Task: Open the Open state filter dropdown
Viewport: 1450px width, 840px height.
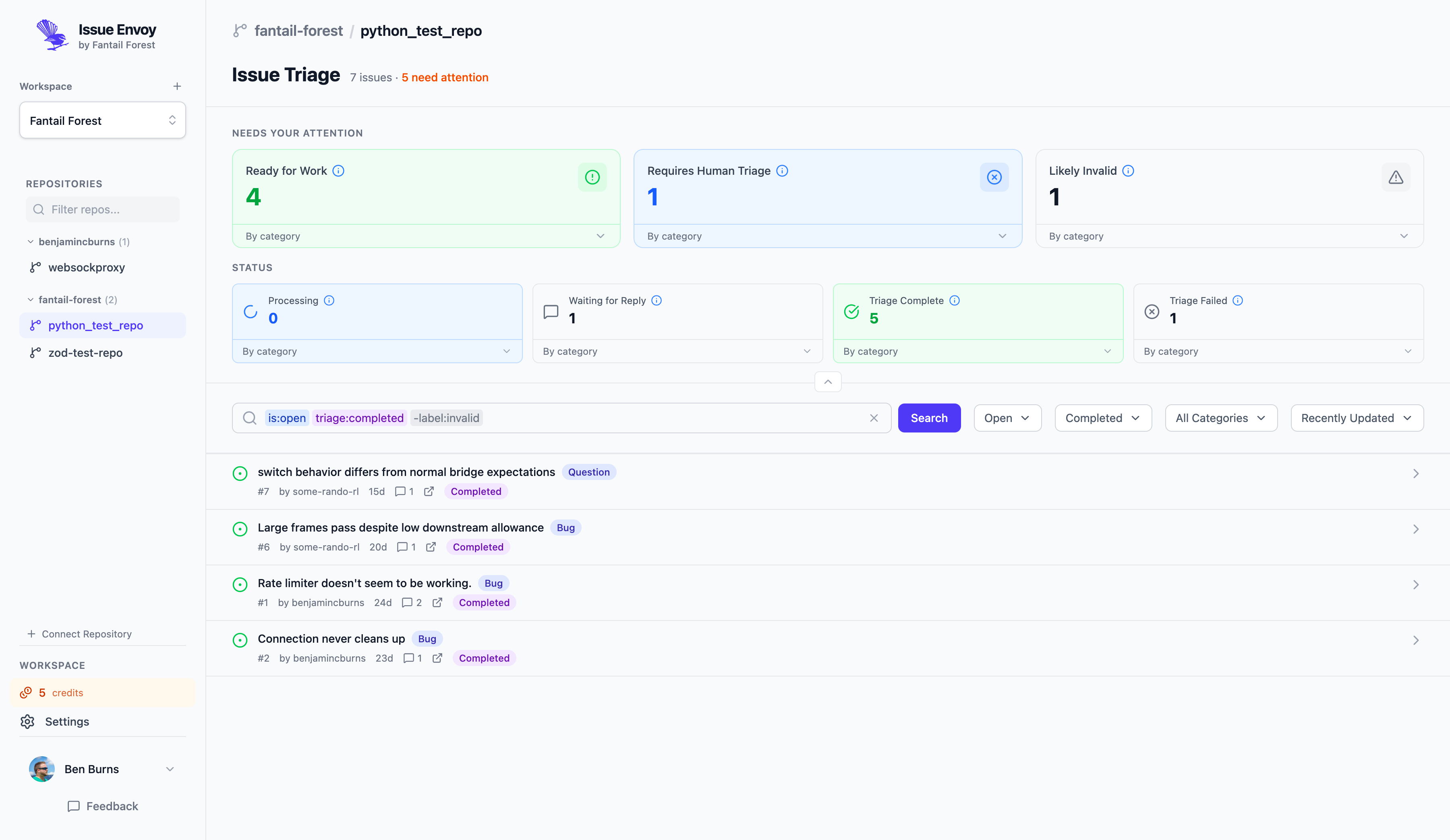Action: pyautogui.click(x=1007, y=418)
